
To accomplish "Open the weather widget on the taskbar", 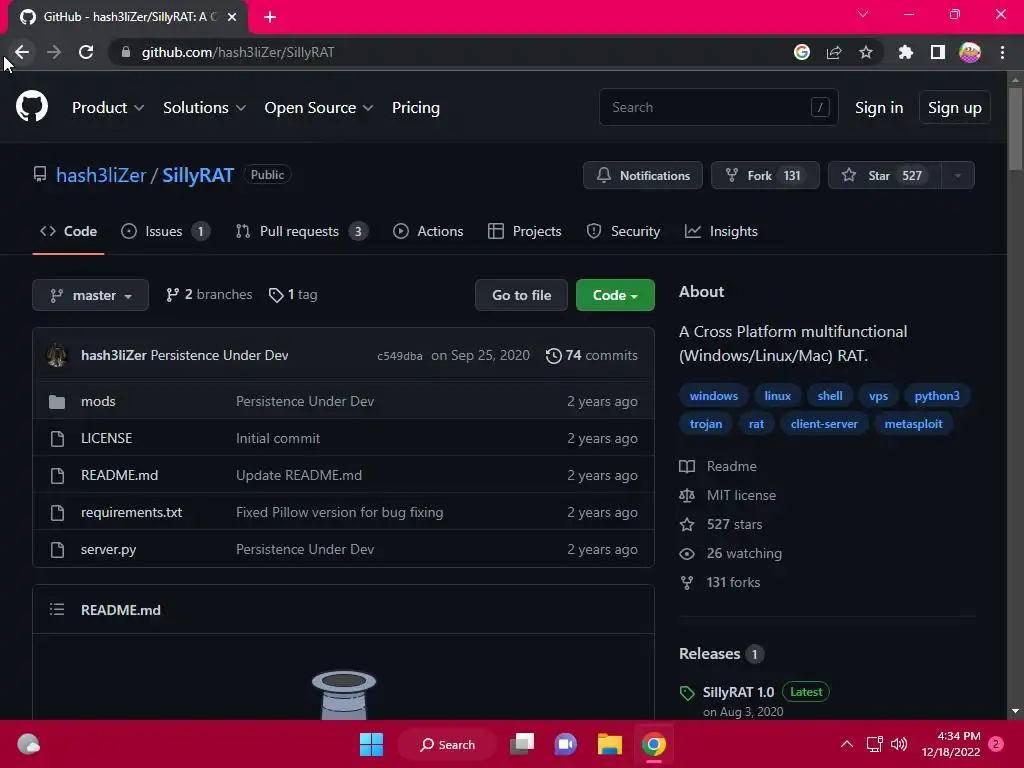I will click(x=28, y=744).
